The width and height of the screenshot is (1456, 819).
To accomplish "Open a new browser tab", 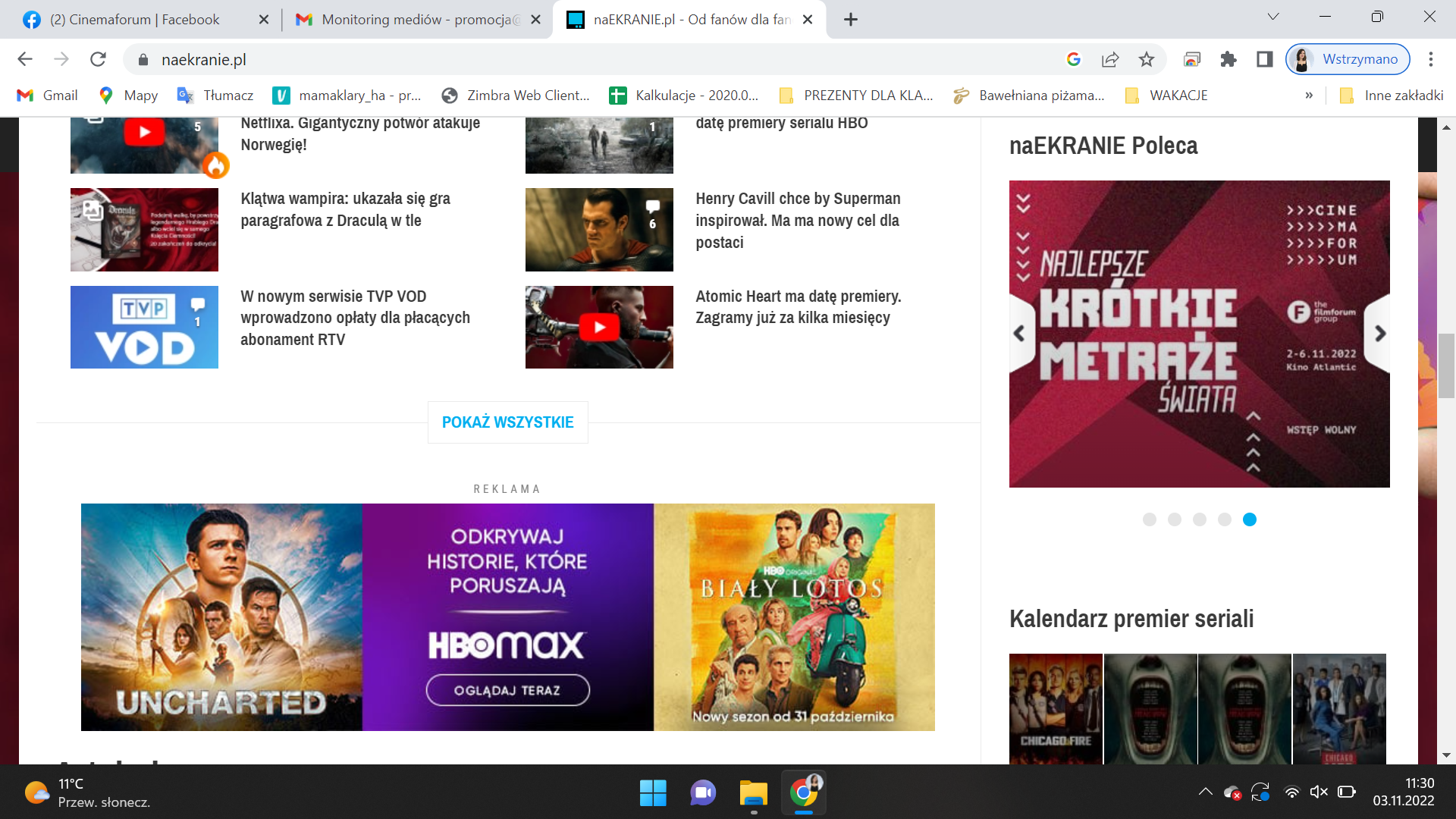I will [x=851, y=20].
